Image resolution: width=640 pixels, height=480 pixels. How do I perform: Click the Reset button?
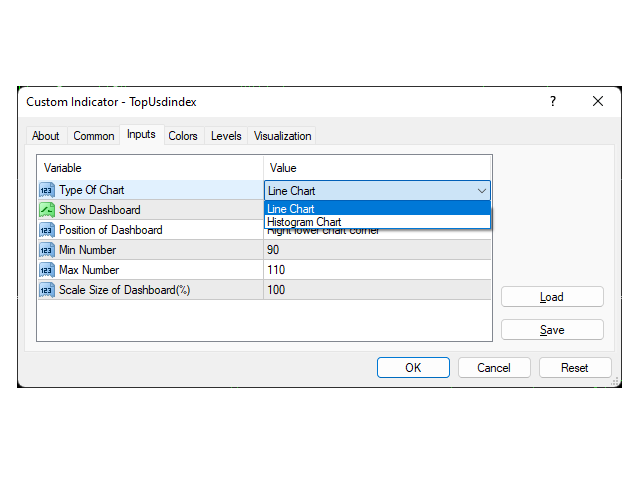coord(575,368)
